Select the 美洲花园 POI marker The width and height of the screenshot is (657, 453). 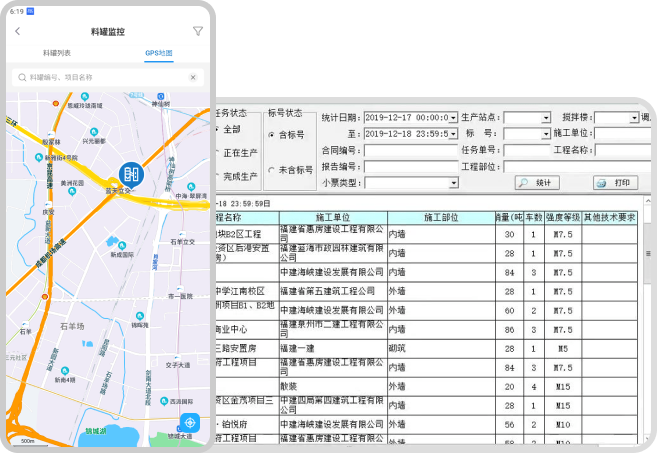[72, 192]
